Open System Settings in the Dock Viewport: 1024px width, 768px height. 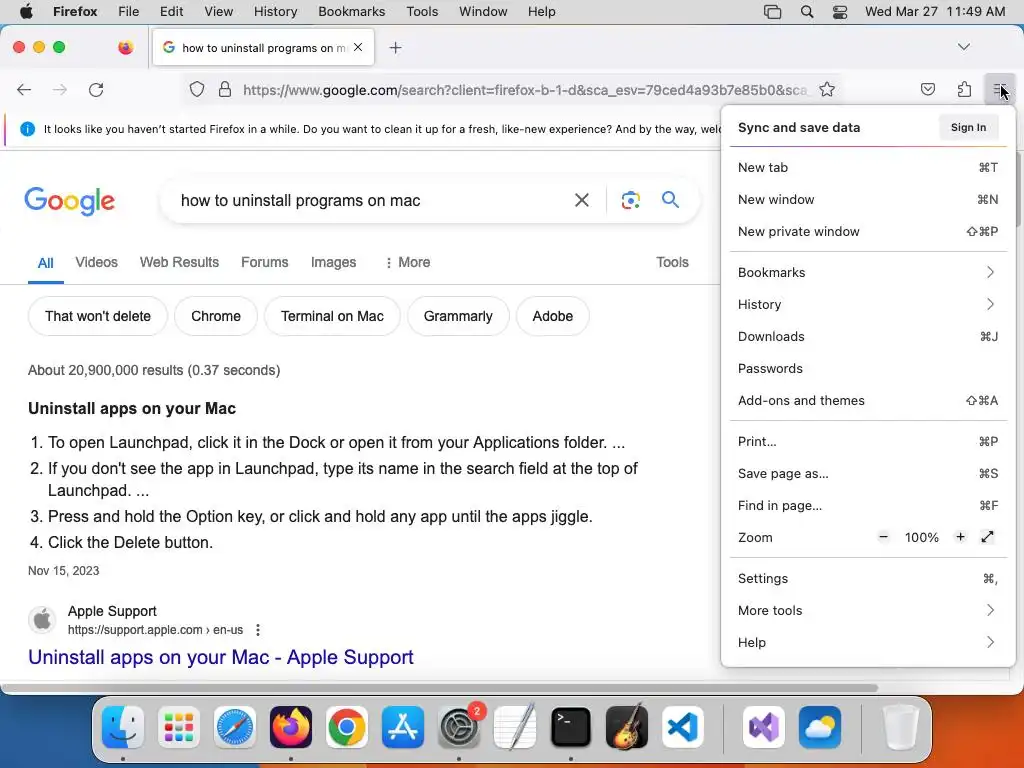[x=459, y=727]
